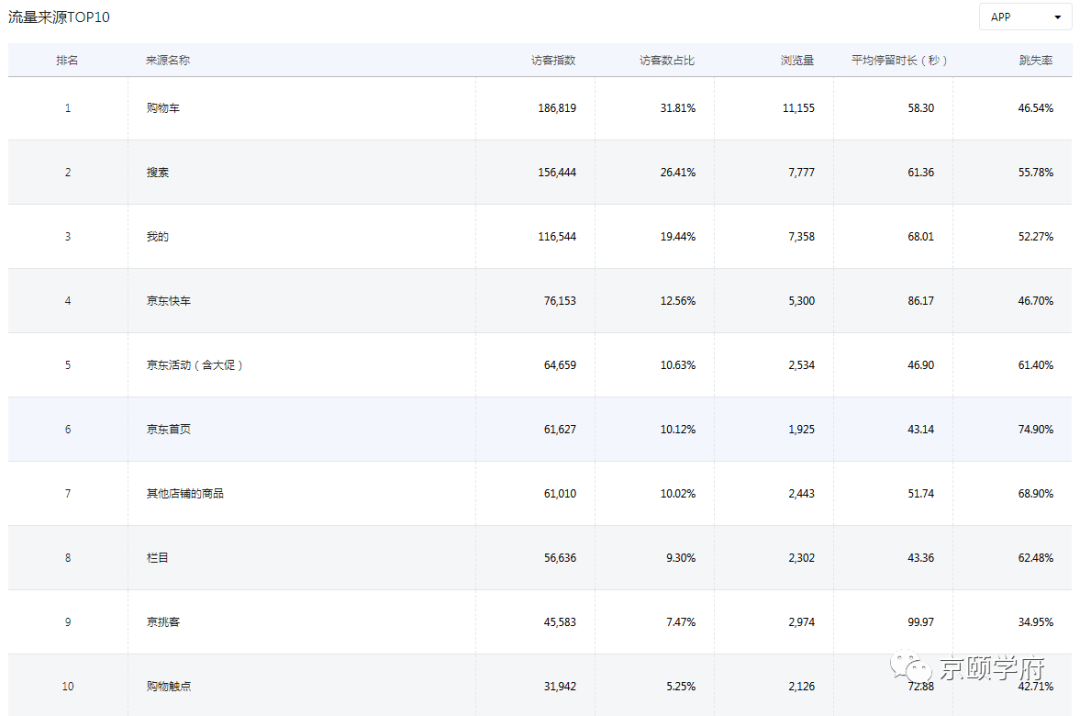The image size is (1080, 716).
Task: Click the bounce rate value 46.54%
Action: coord(1035,108)
